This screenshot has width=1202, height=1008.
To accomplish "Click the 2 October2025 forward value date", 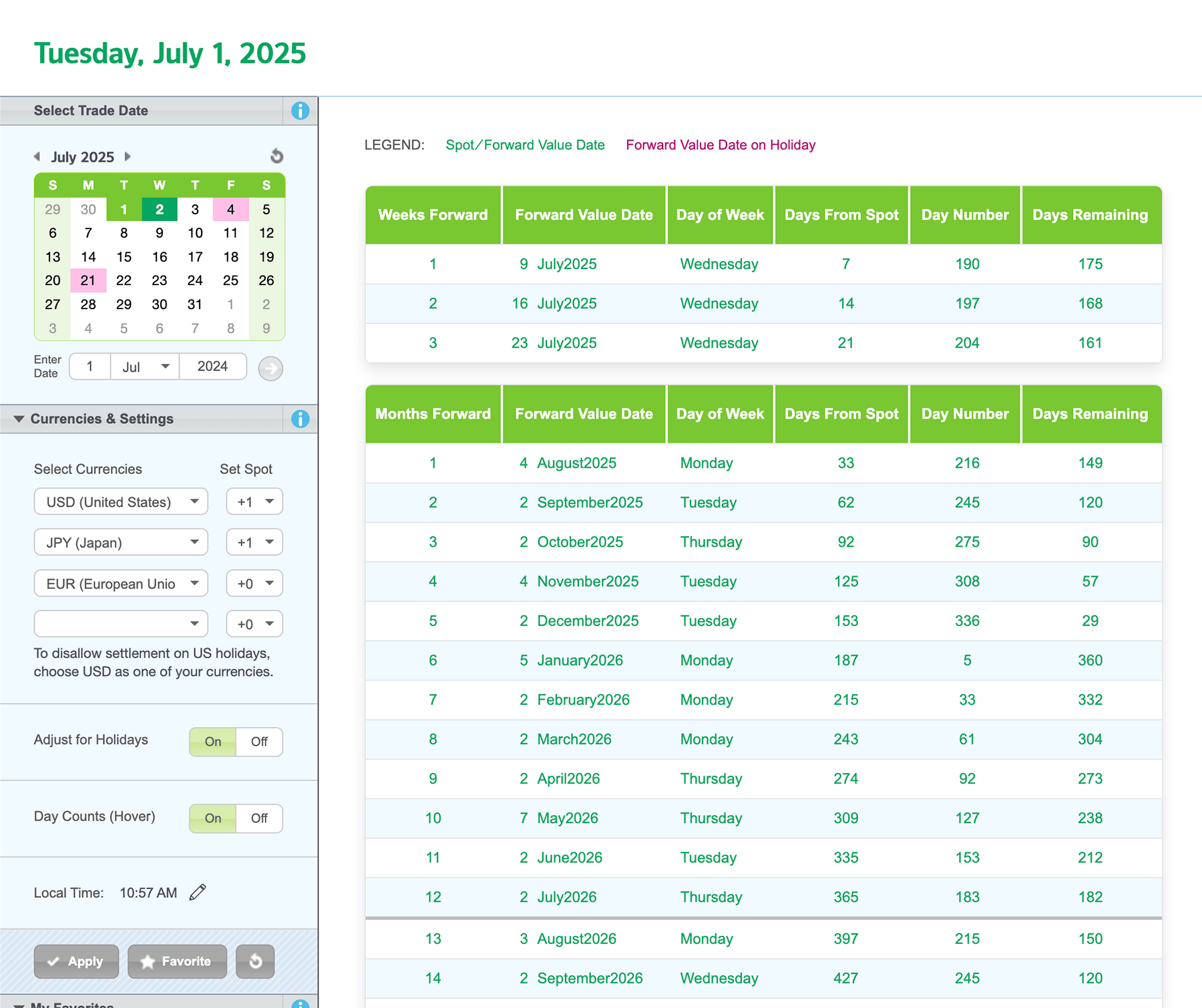I will tap(571, 542).
